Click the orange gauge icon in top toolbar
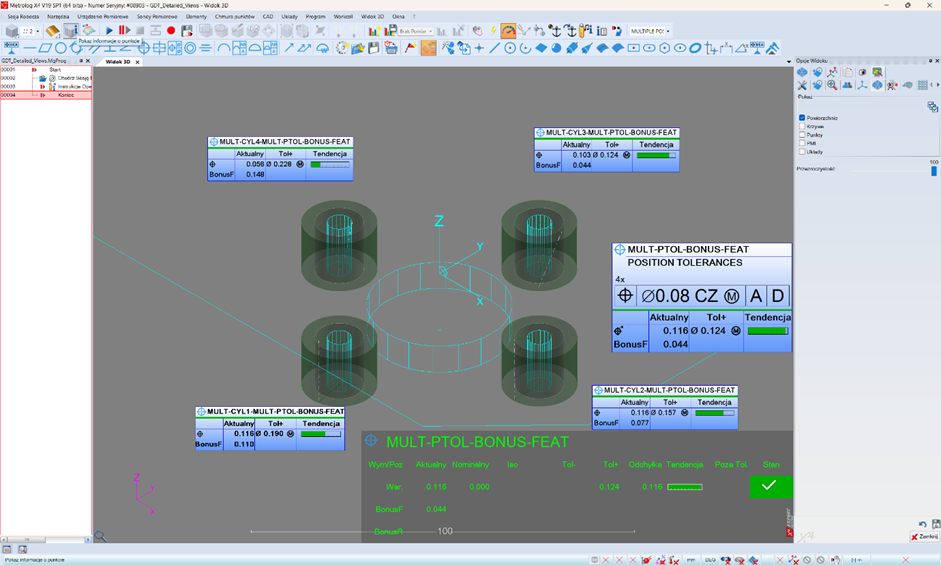Image resolution: width=941 pixels, height=565 pixels. pyautogui.click(x=508, y=31)
